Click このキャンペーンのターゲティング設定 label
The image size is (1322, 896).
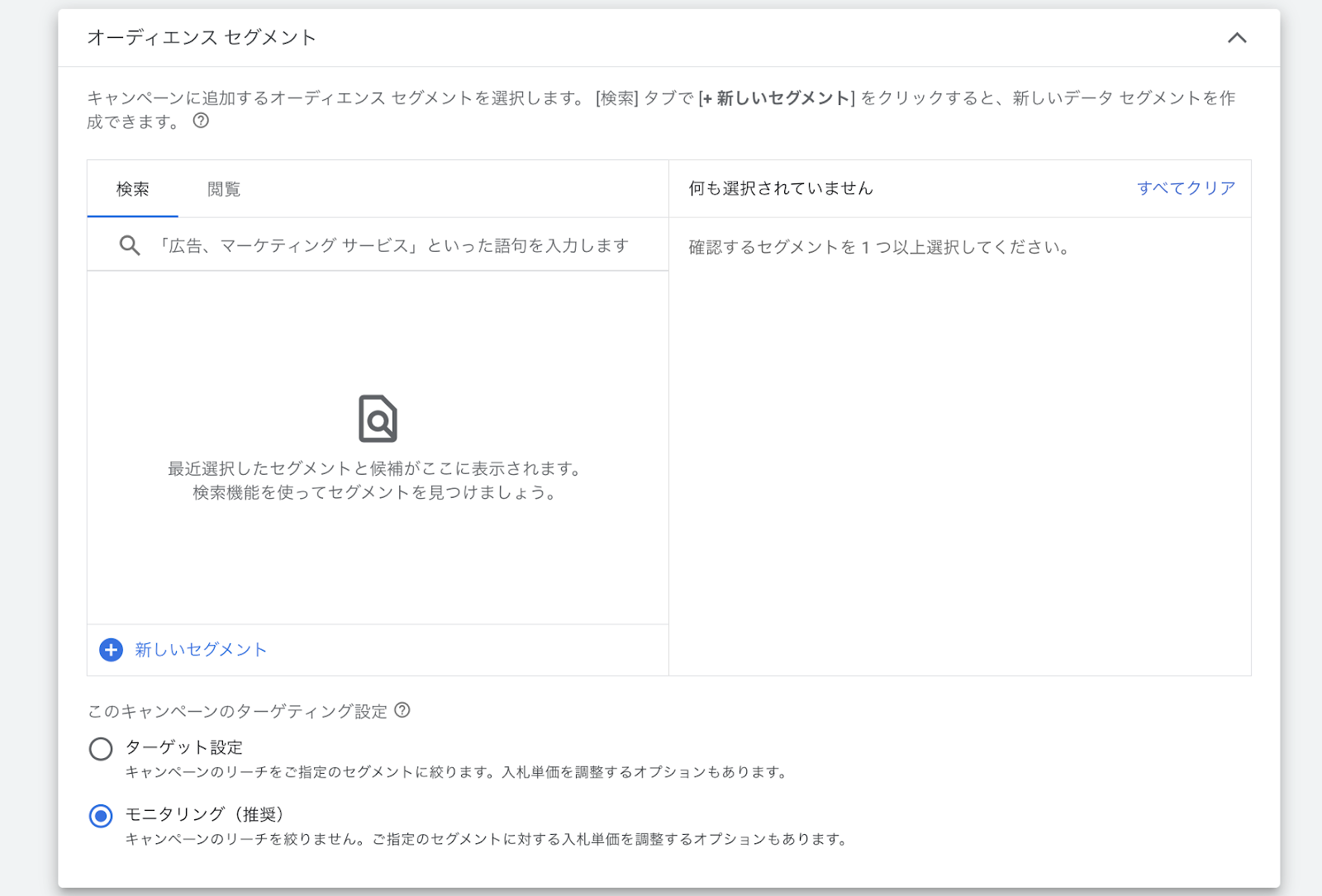click(237, 711)
